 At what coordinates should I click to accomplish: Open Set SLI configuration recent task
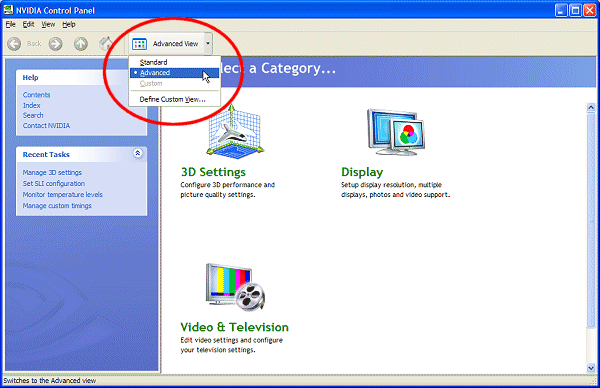[54, 184]
